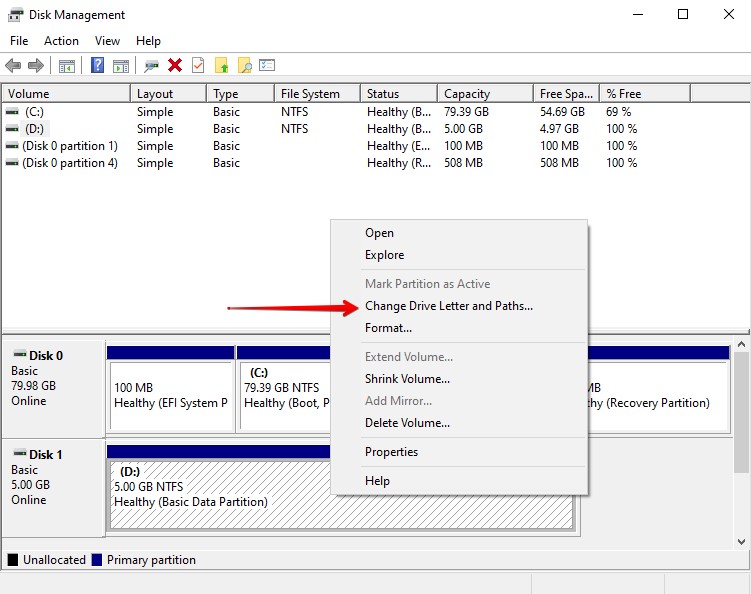Screen dimensions: 751x594
Task: Click the properties checkmark toolbar icon
Action: [x=198, y=65]
